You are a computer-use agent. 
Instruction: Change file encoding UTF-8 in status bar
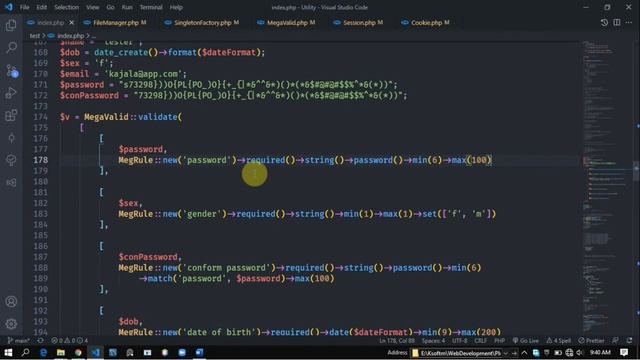[x=460, y=340]
